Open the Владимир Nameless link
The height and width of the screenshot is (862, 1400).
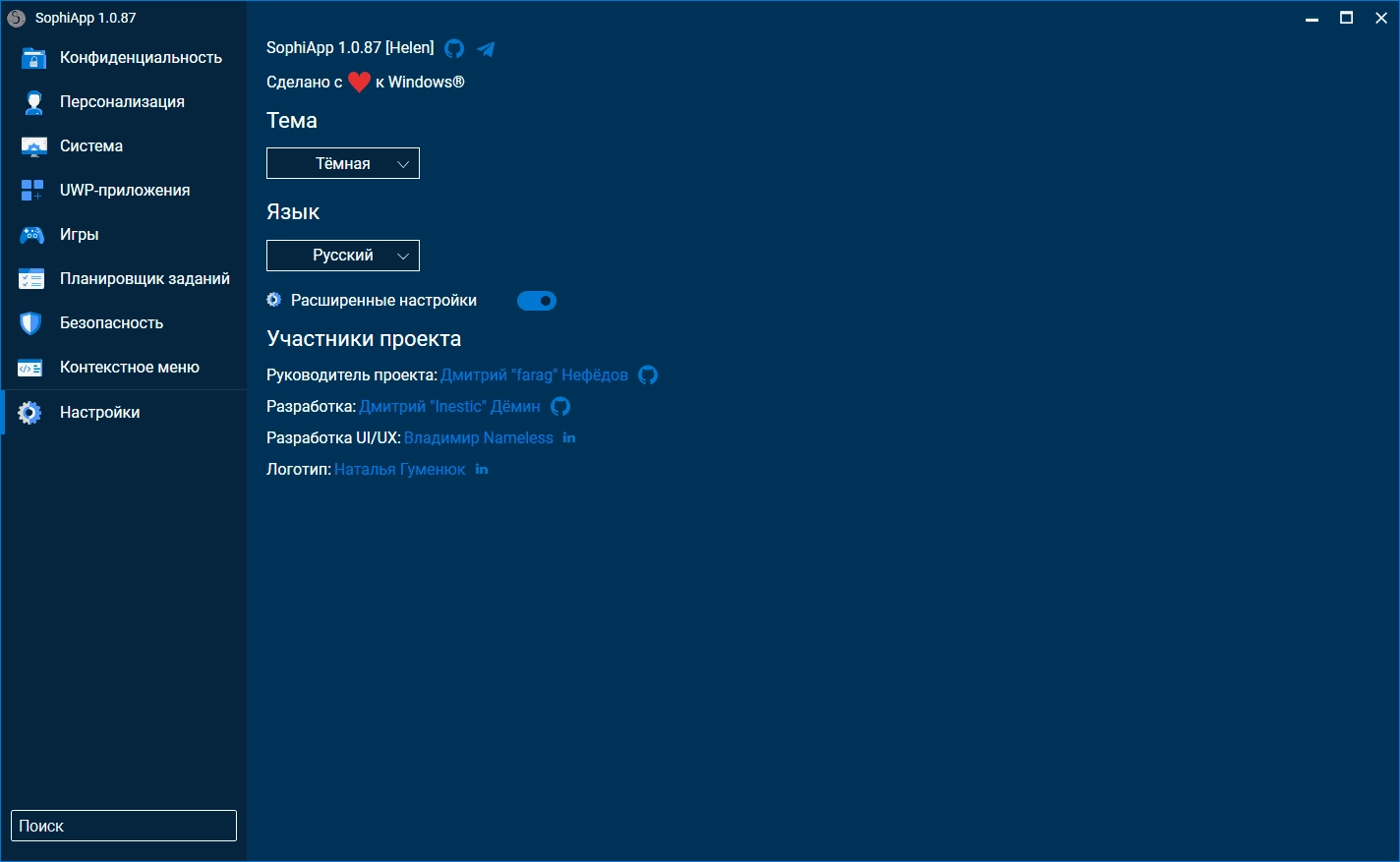click(478, 437)
